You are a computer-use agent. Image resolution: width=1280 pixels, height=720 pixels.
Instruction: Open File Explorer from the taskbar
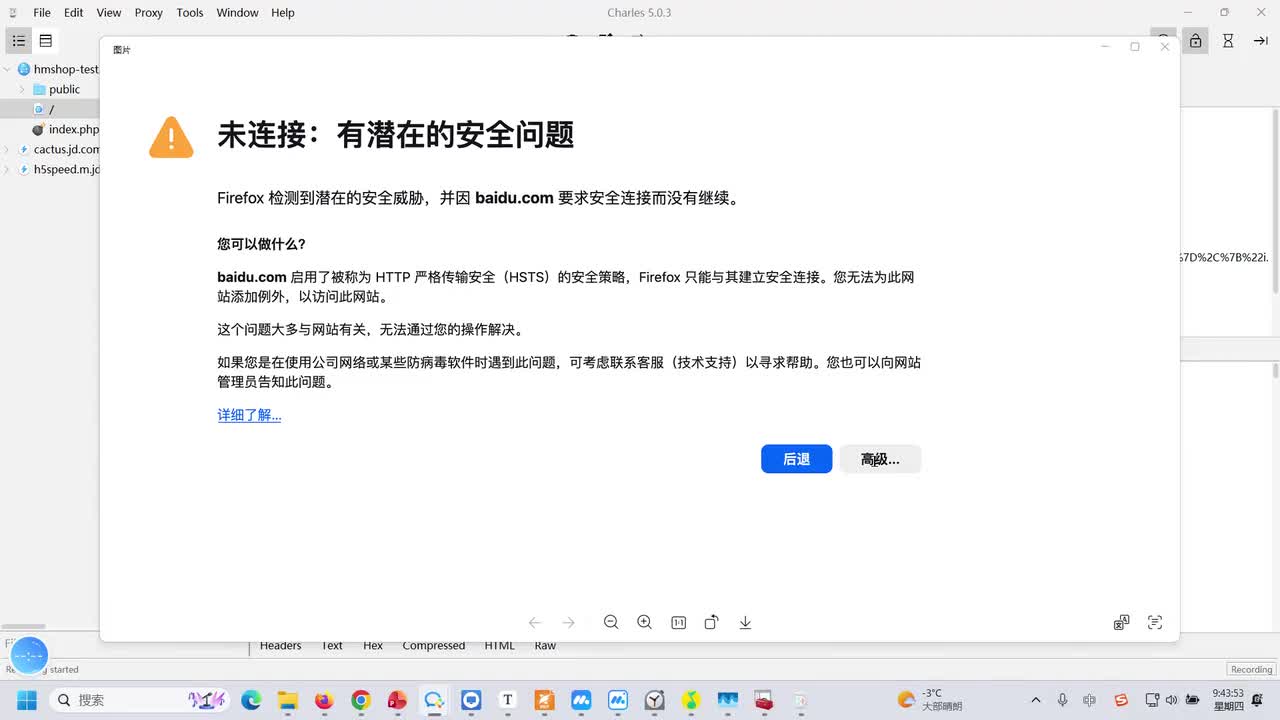(x=288, y=700)
